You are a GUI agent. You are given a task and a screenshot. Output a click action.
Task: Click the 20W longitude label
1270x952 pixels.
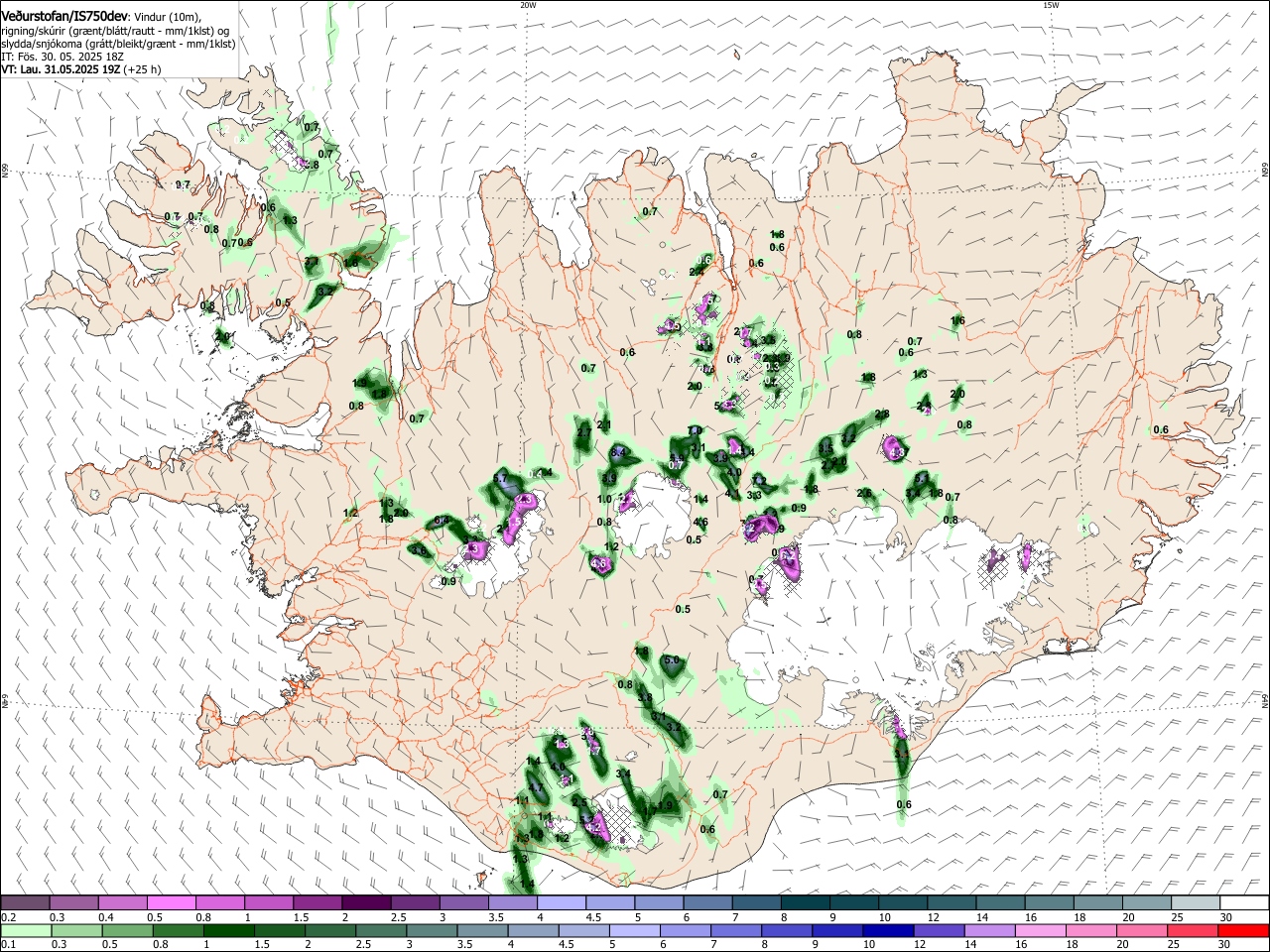click(x=529, y=5)
